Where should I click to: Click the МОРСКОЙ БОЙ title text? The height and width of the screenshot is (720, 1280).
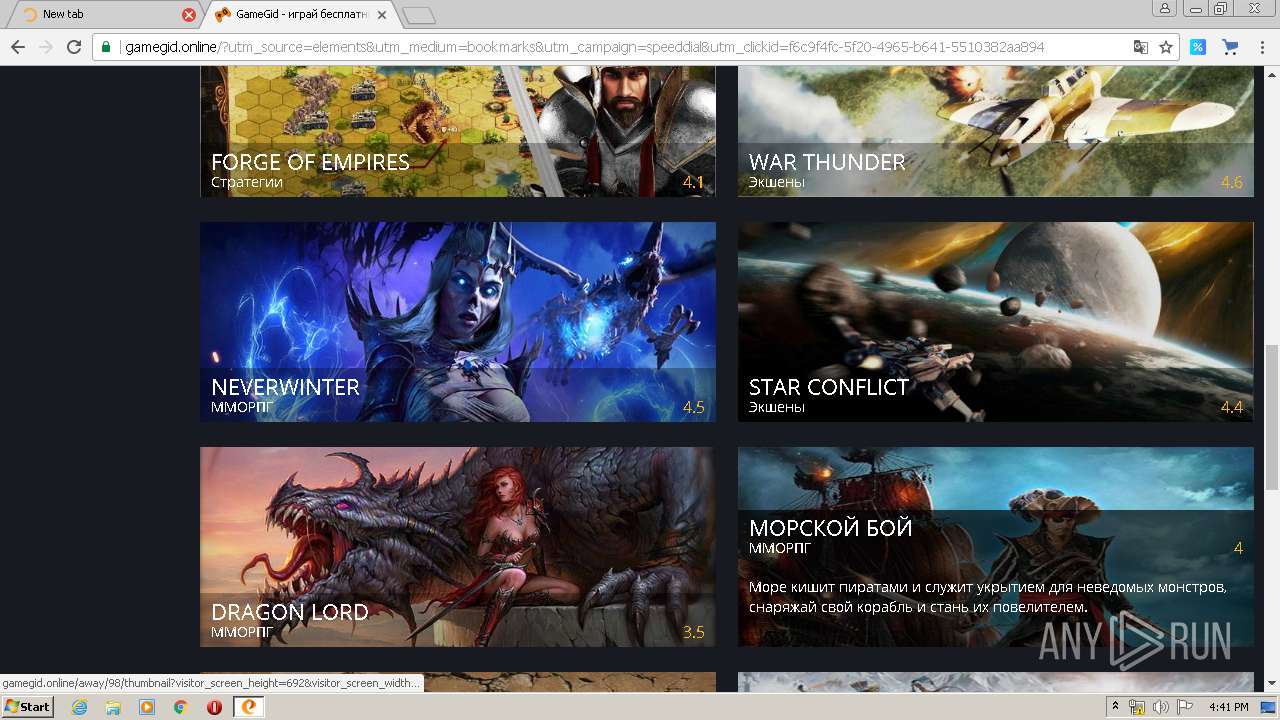[830, 527]
